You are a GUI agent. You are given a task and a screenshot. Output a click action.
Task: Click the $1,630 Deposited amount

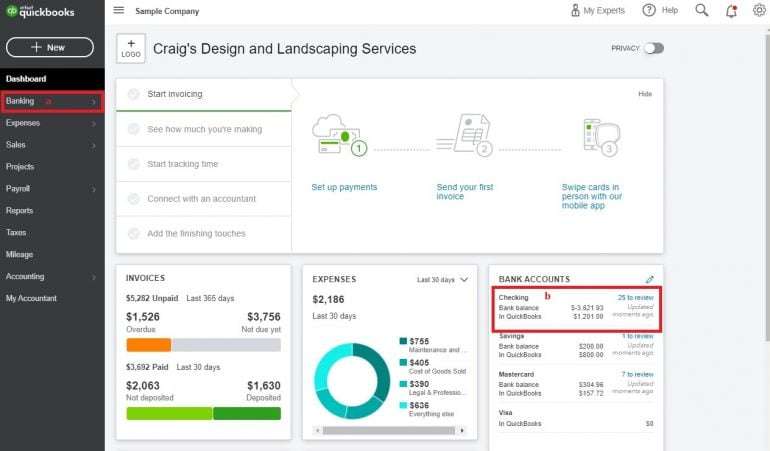(x=264, y=386)
